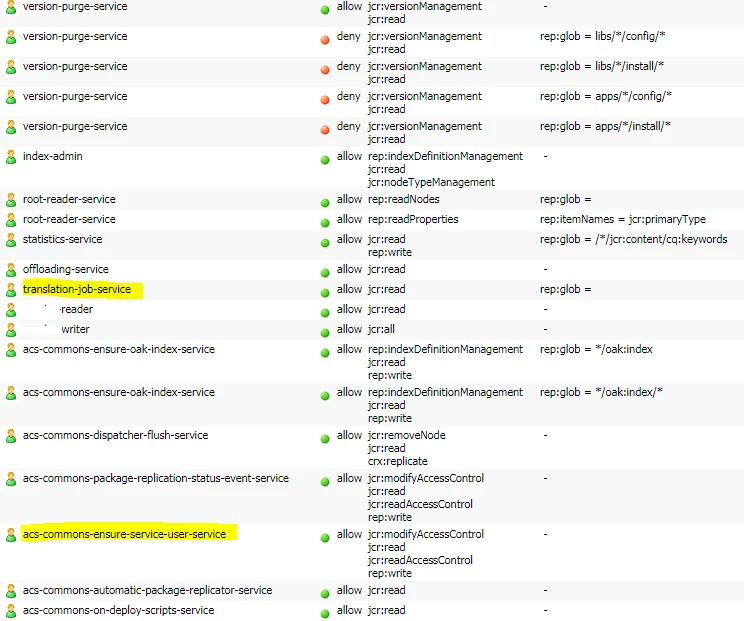
Task: Click green dot for acs-commons-on-deploy-scripts-service
Action: pyautogui.click(x=325, y=613)
